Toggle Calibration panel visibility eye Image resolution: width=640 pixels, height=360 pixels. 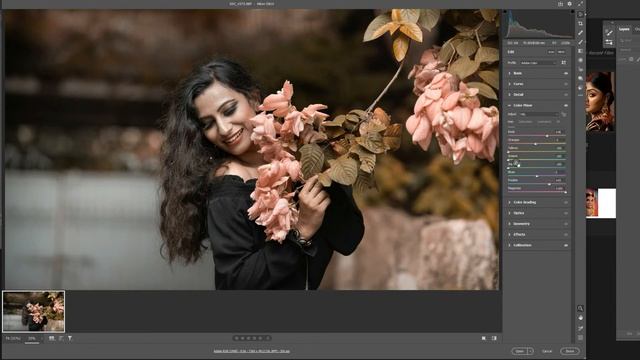click(566, 245)
